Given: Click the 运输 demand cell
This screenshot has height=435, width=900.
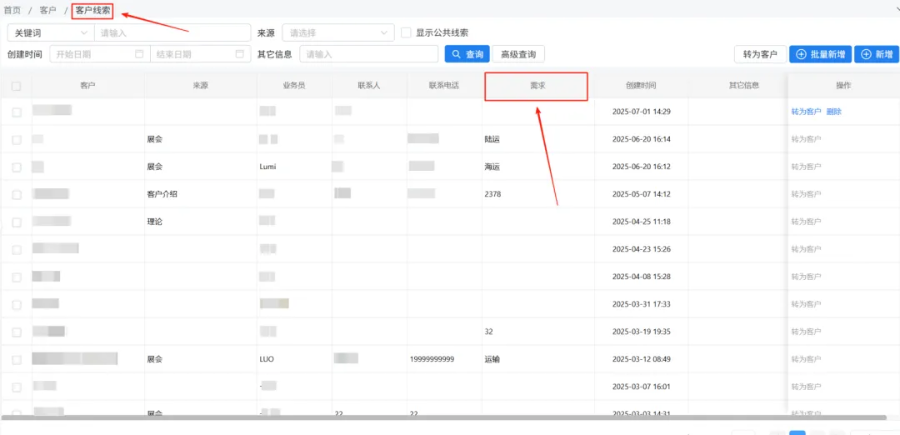Looking at the screenshot, I should 492,359.
